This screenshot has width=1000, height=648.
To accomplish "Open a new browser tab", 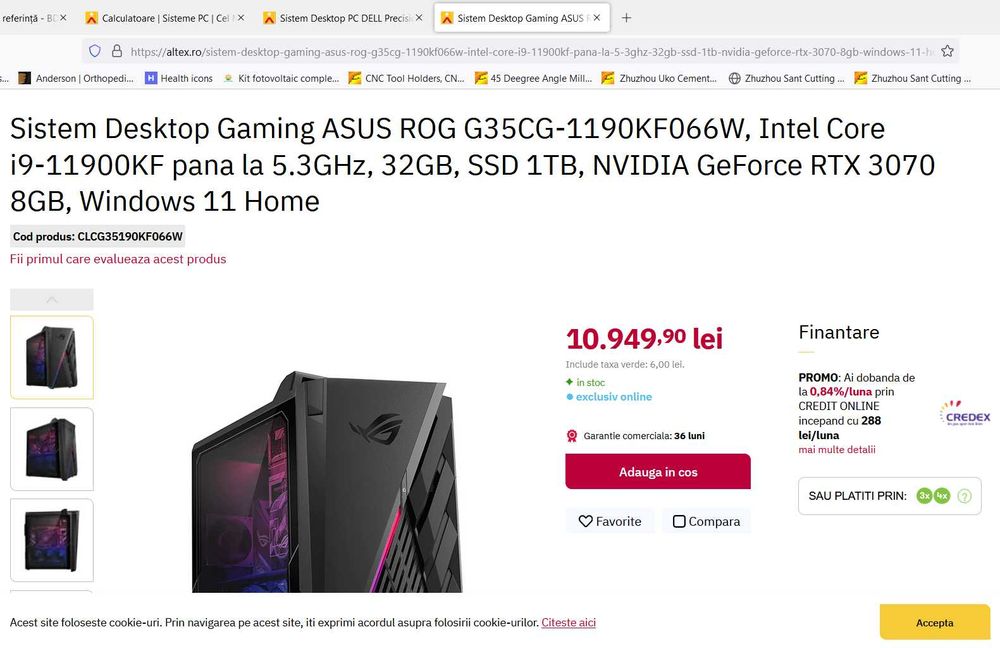I will [626, 18].
